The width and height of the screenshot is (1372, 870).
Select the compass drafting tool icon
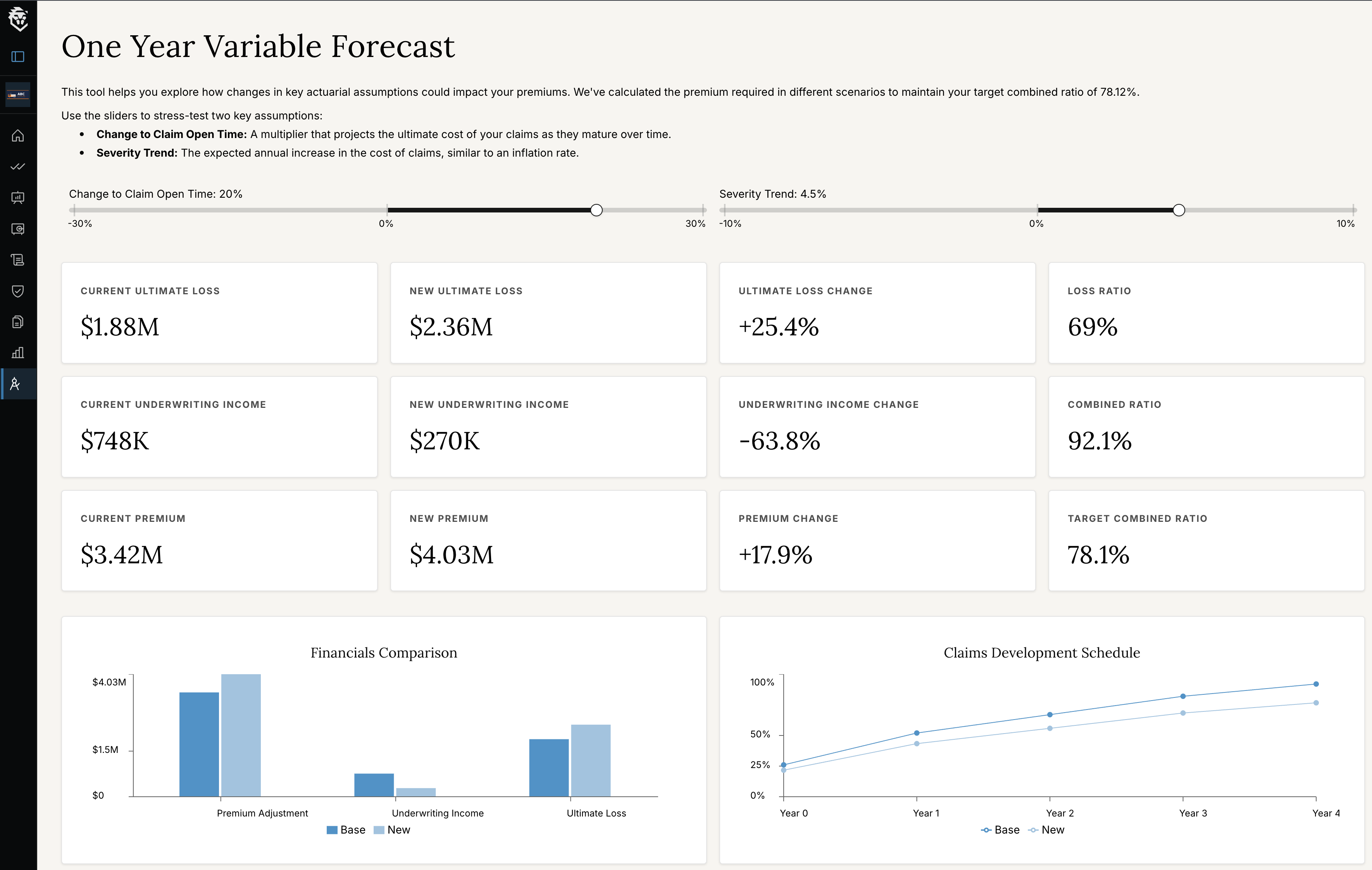point(16,384)
